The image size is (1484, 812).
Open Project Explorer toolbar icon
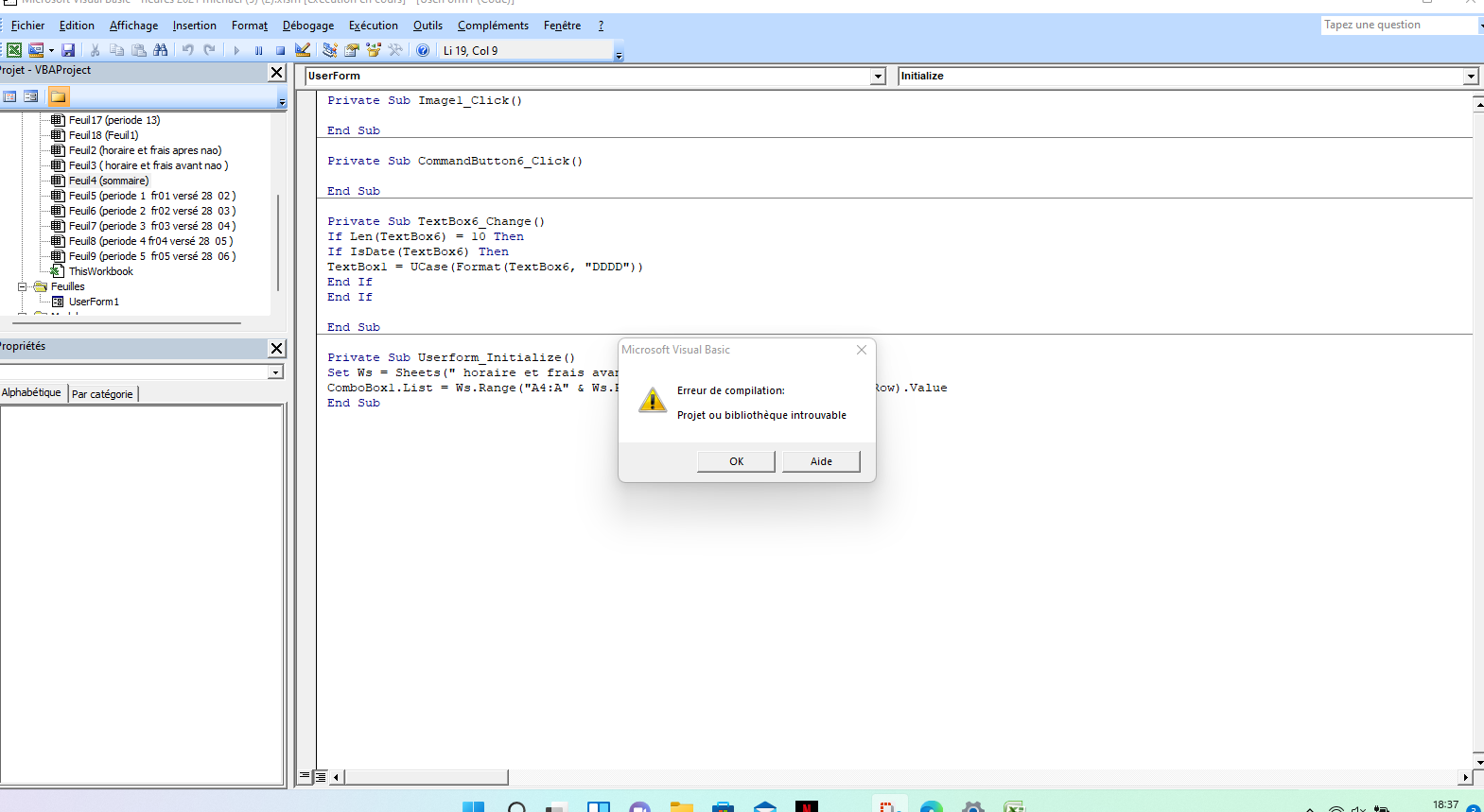click(329, 50)
